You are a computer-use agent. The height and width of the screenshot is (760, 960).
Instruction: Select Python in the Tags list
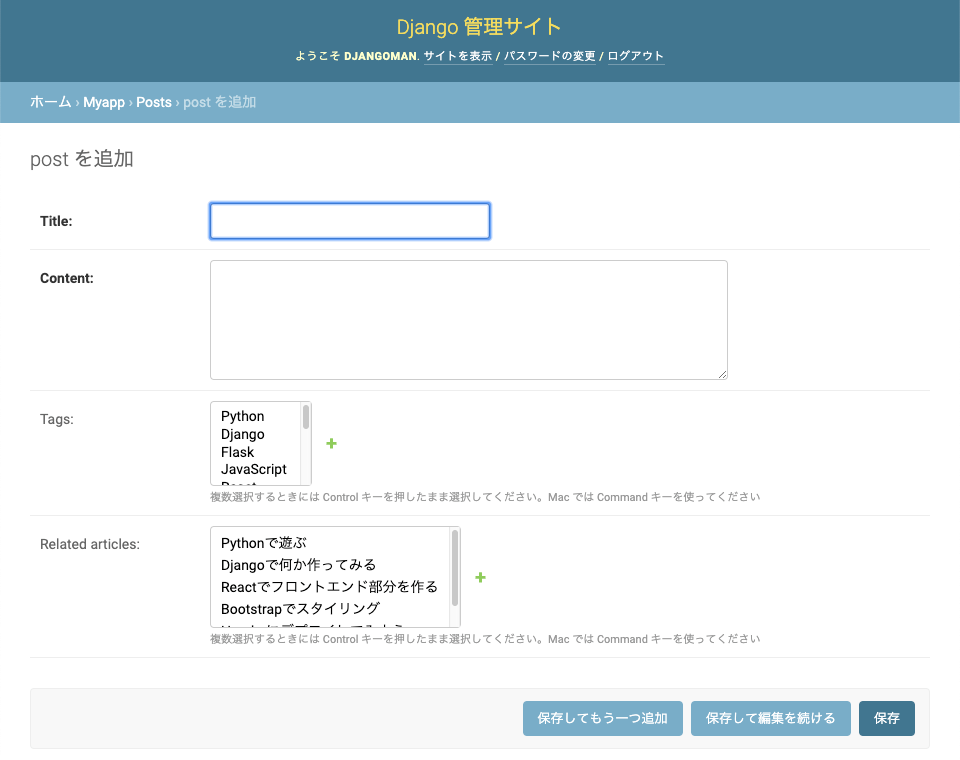tap(243, 416)
